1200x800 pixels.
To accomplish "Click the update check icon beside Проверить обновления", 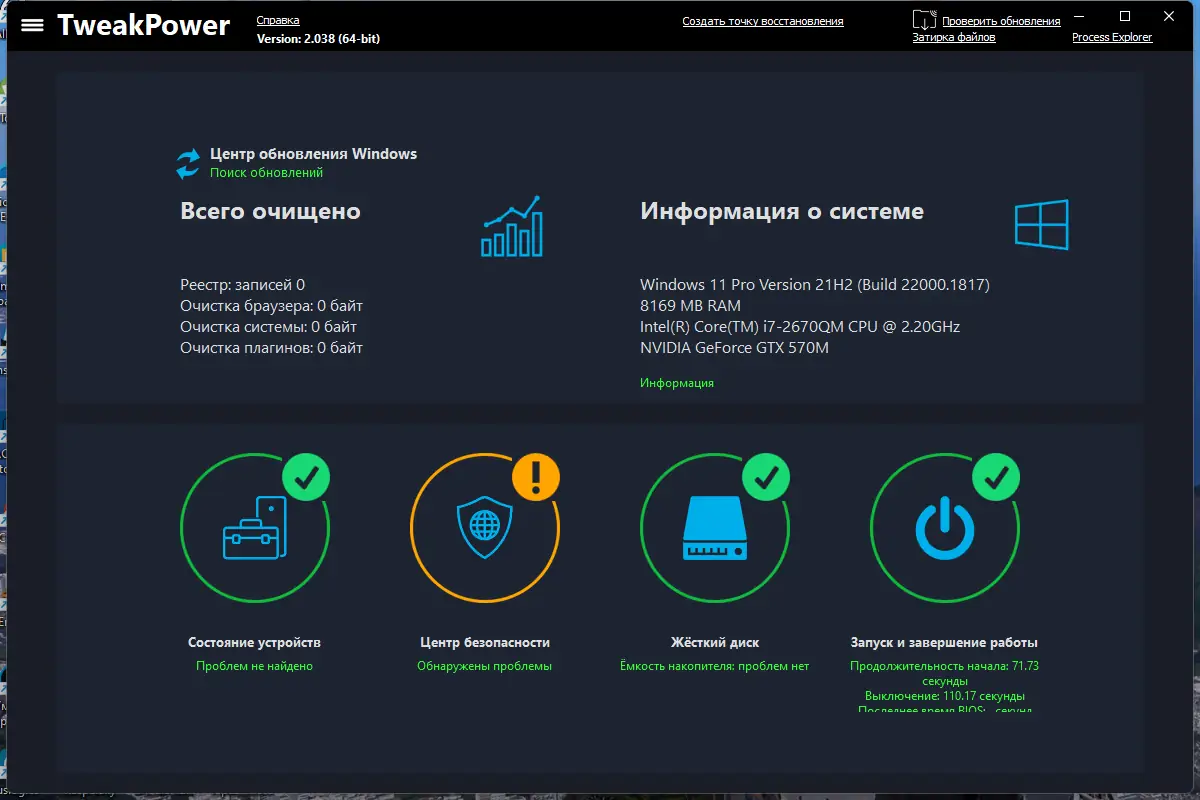I will point(925,19).
